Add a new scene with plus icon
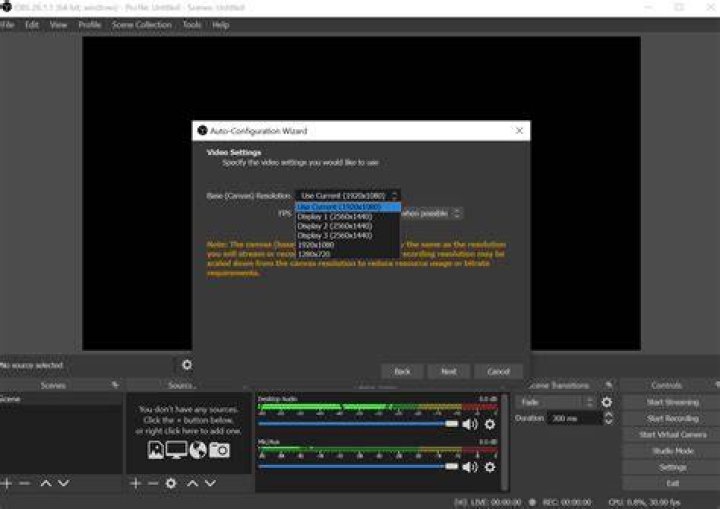This screenshot has width=720, height=509. (6, 483)
